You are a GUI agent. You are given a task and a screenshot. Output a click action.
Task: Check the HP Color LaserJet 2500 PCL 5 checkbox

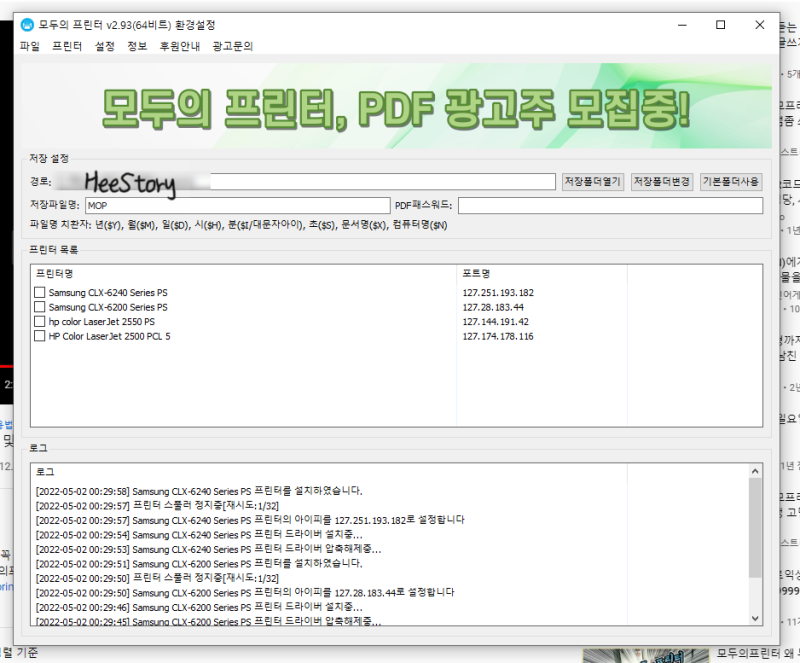coord(39,336)
